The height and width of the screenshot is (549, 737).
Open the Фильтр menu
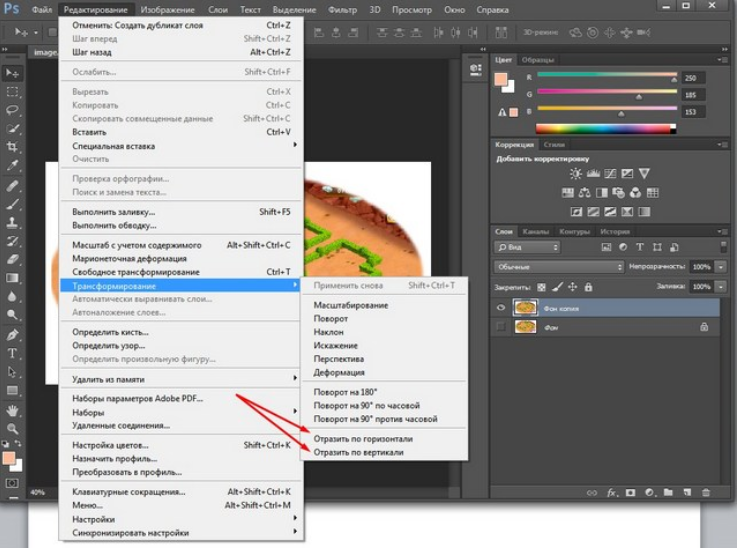[343, 9]
